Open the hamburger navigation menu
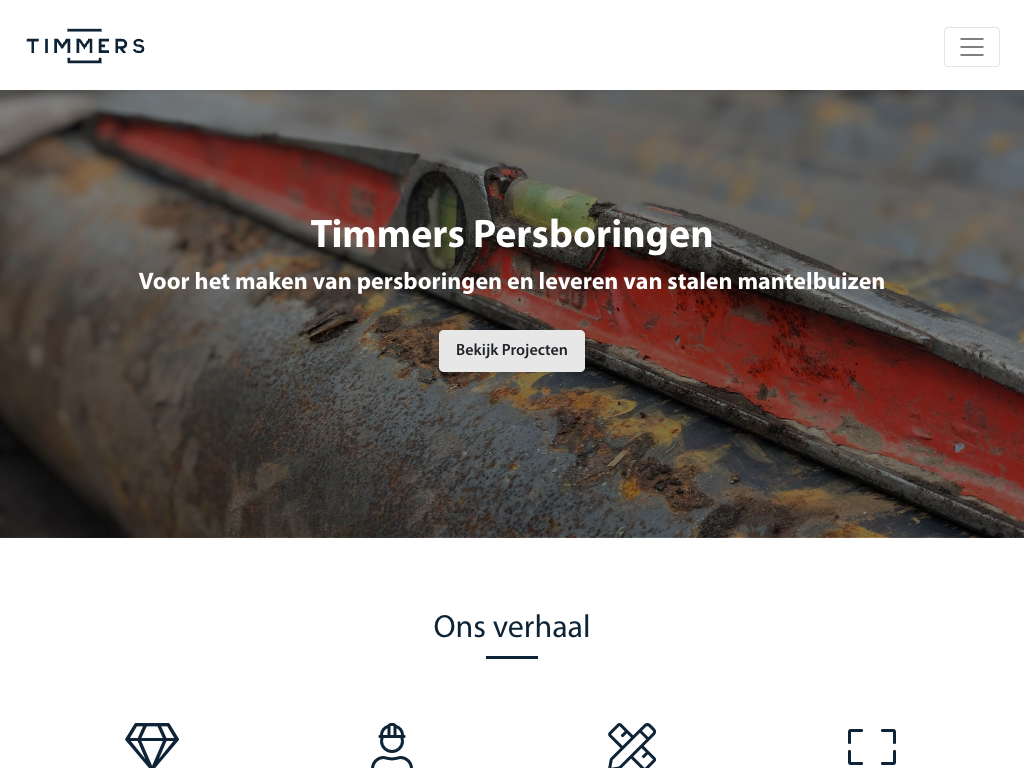1024x768 pixels. (971, 47)
